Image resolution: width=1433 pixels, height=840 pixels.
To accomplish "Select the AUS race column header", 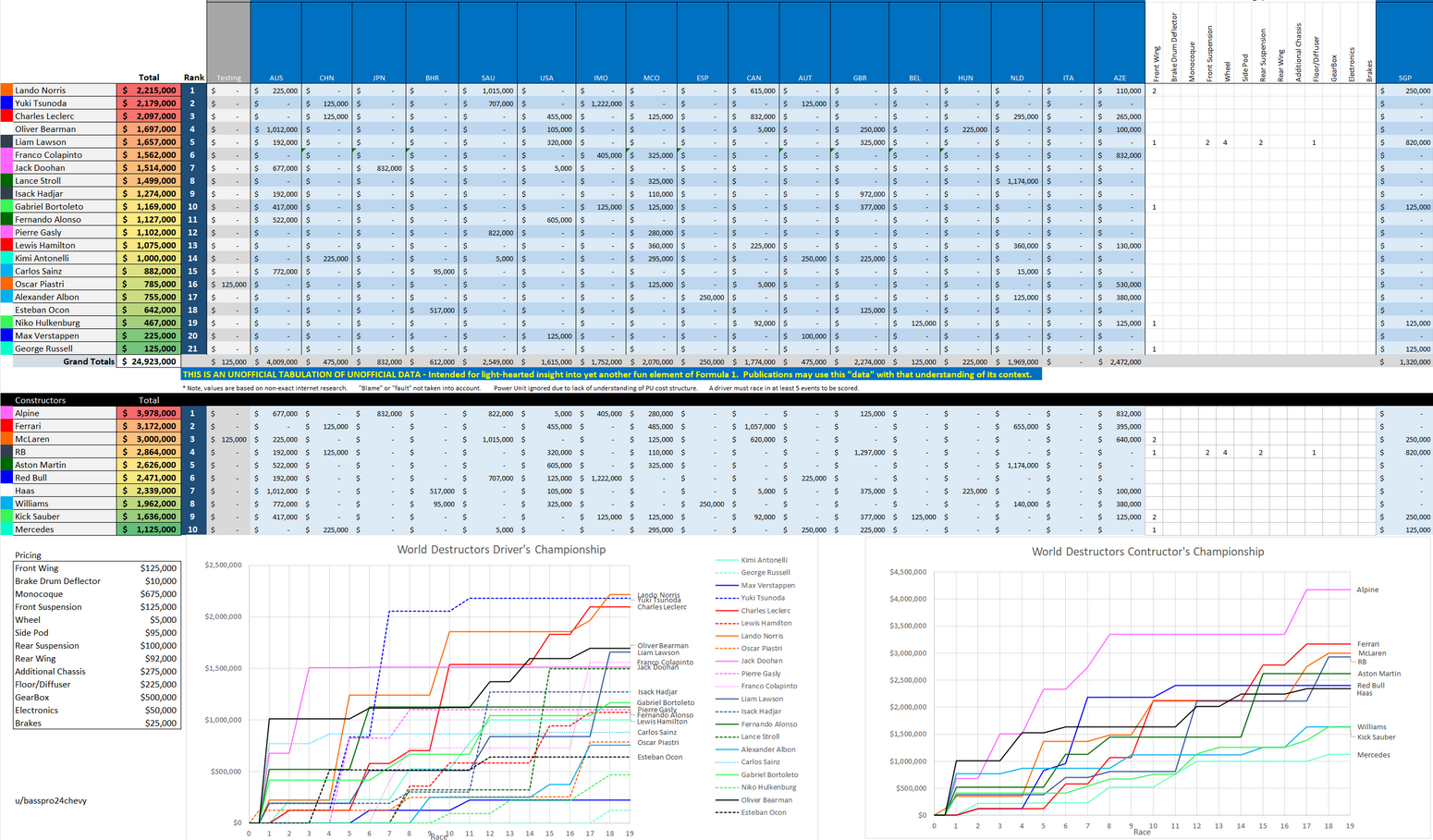I will [276, 78].
